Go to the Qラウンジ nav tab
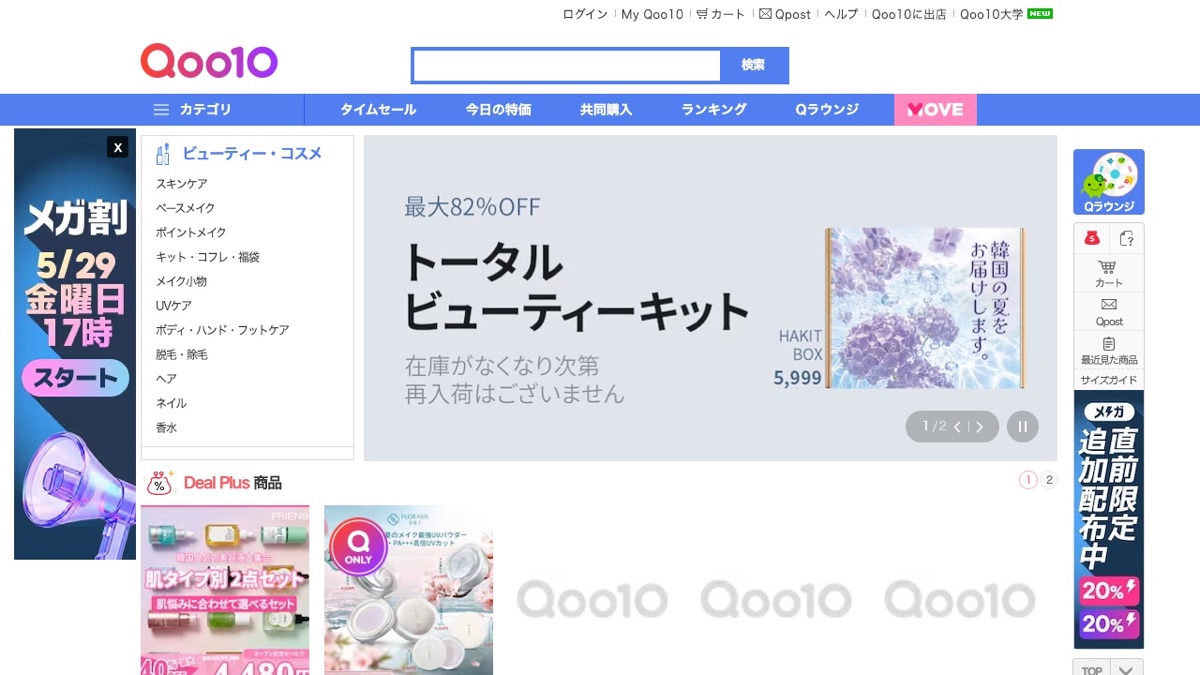The height and width of the screenshot is (675, 1200). [x=827, y=110]
